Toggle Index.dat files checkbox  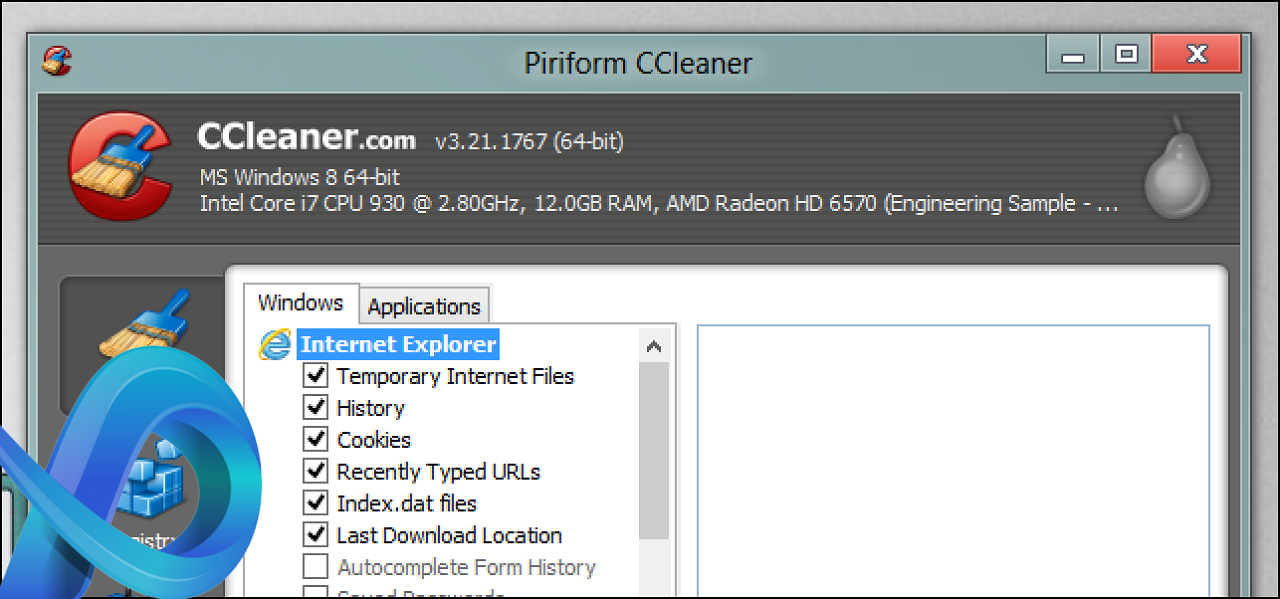[x=316, y=503]
